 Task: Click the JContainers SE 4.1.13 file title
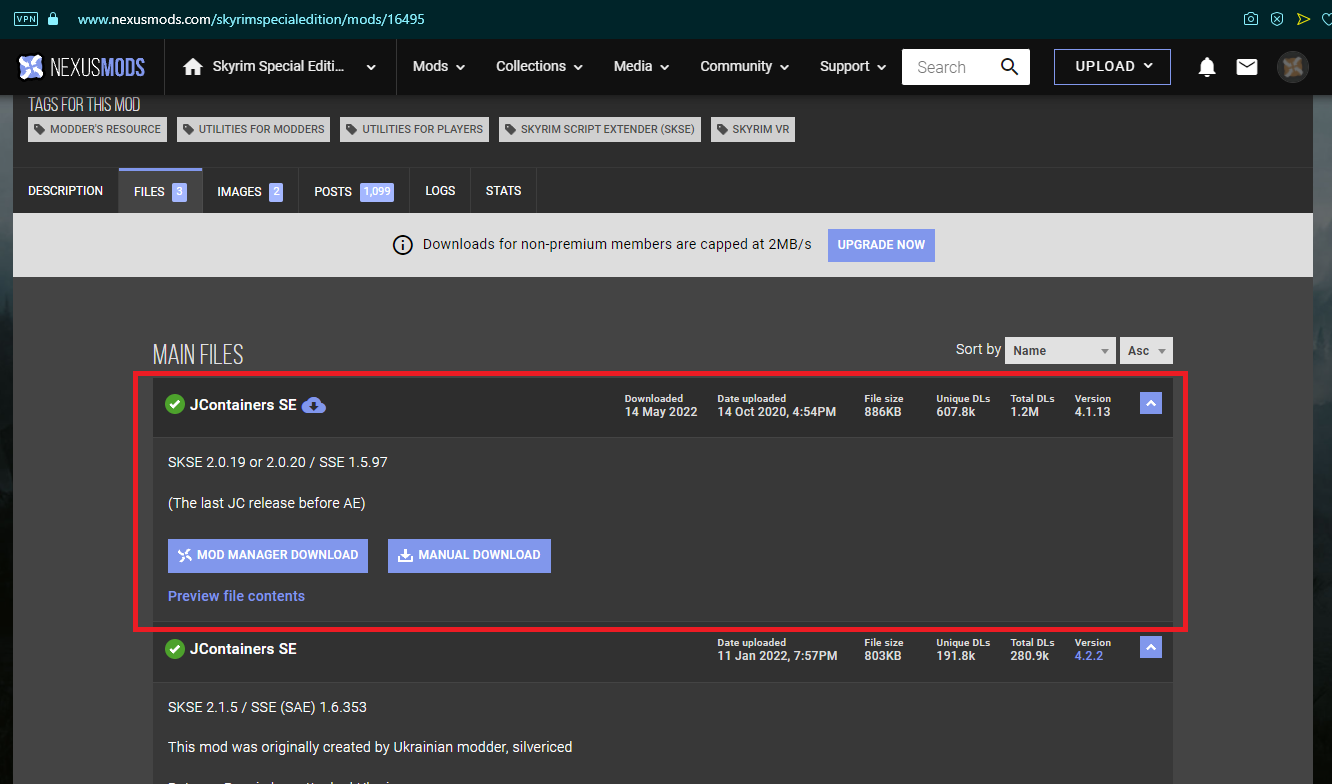tap(243, 405)
